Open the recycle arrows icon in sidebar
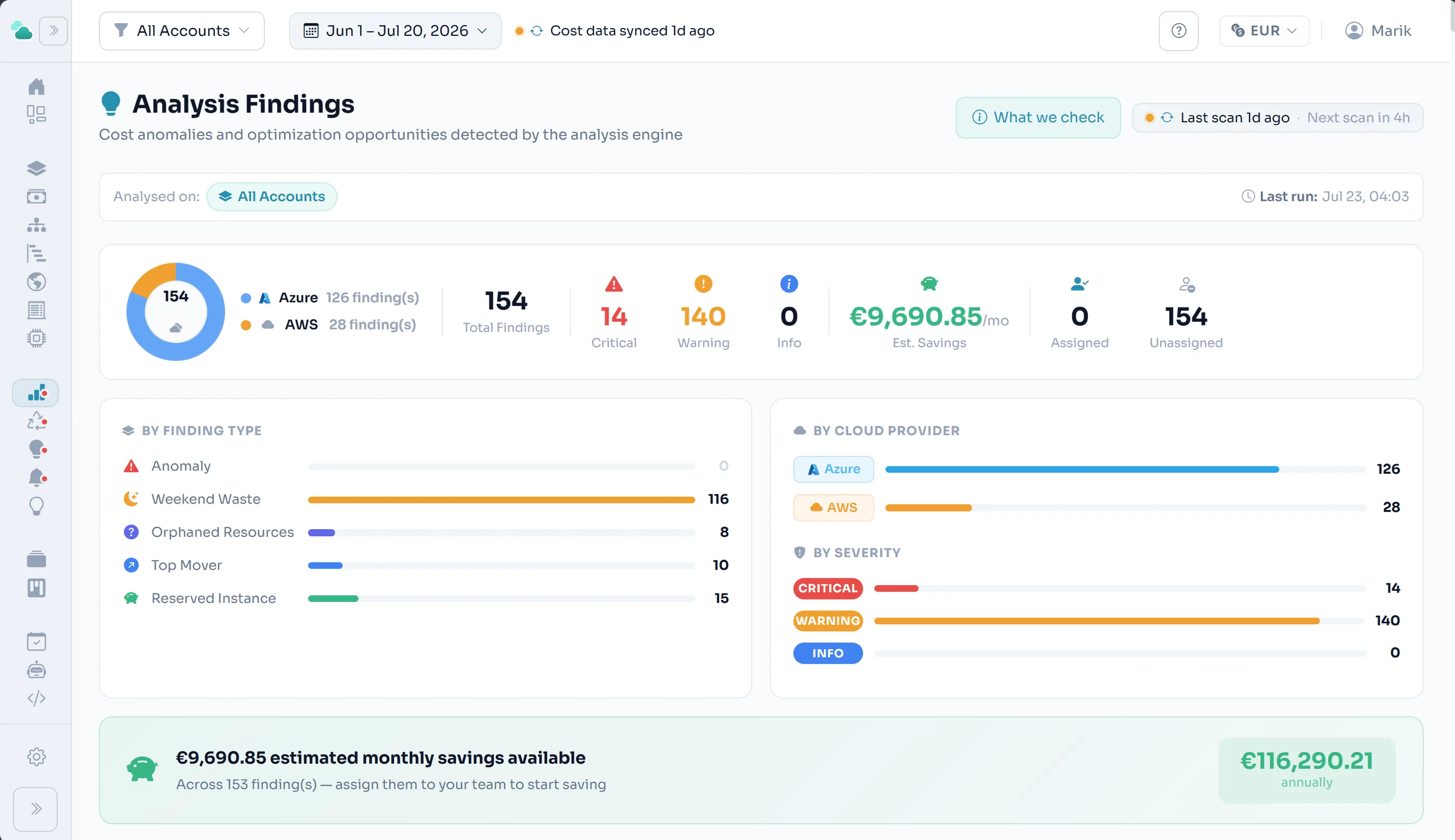This screenshot has width=1455, height=840. coord(36,421)
